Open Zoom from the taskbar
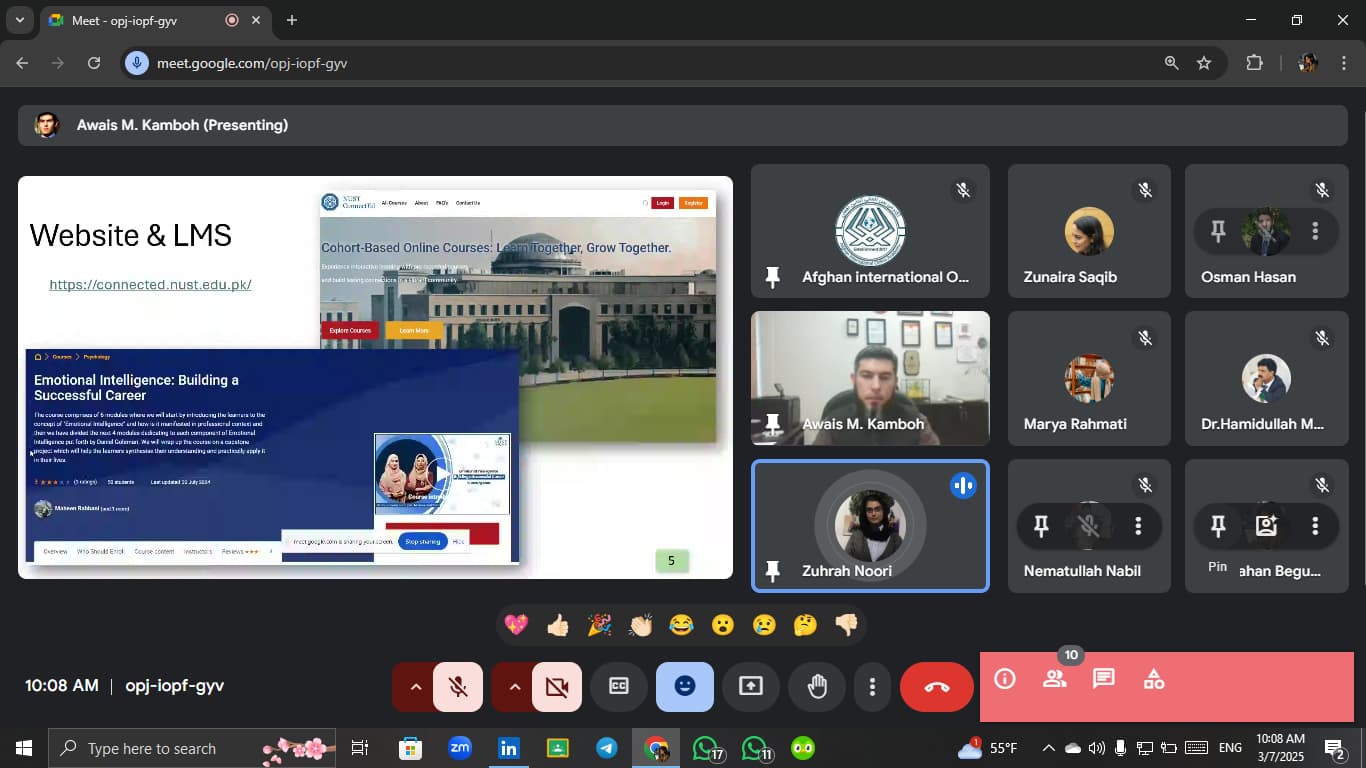Image resolution: width=1366 pixels, height=768 pixels. [x=460, y=748]
